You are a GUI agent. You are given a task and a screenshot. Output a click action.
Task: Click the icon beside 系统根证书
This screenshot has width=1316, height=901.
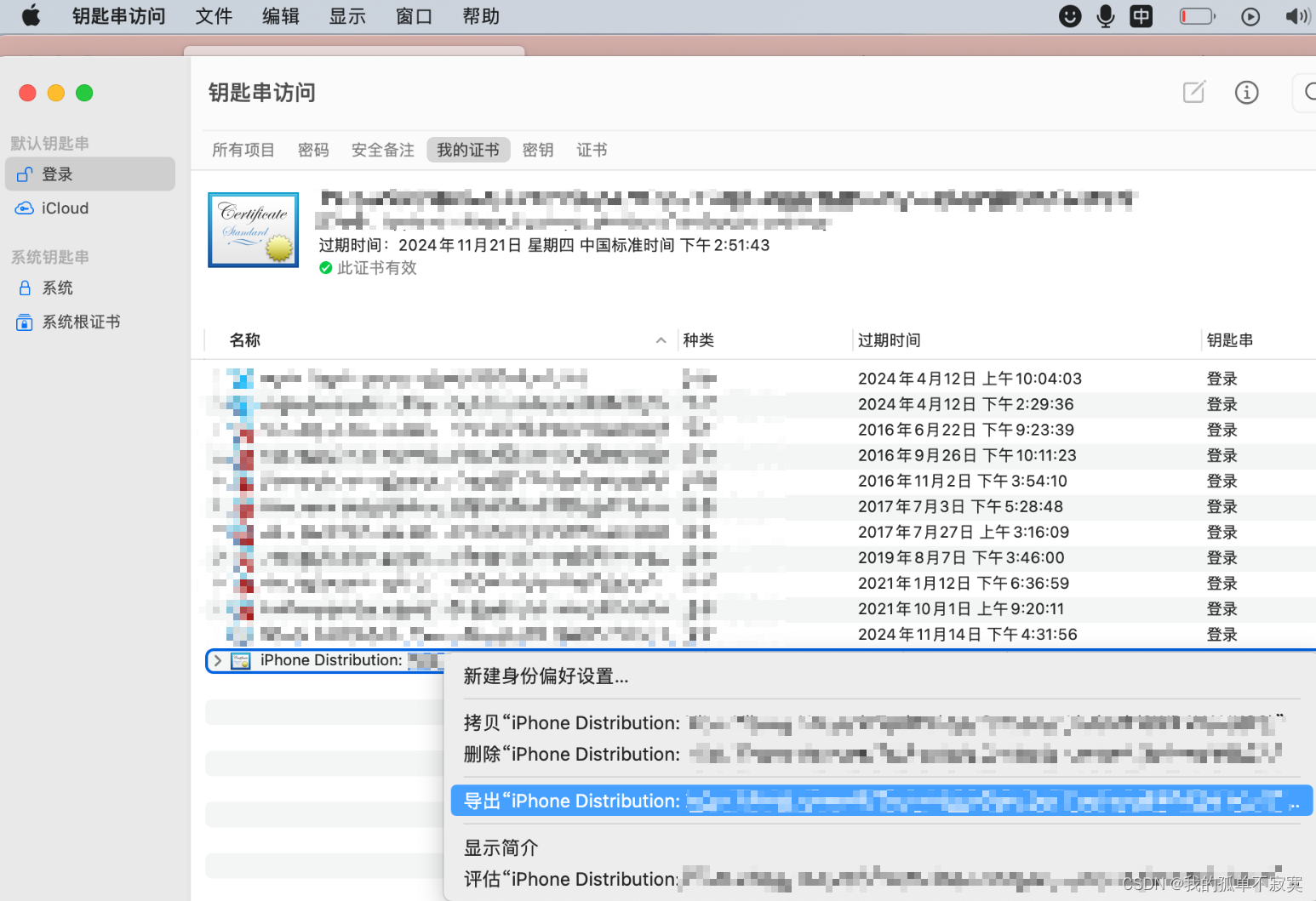click(x=25, y=322)
